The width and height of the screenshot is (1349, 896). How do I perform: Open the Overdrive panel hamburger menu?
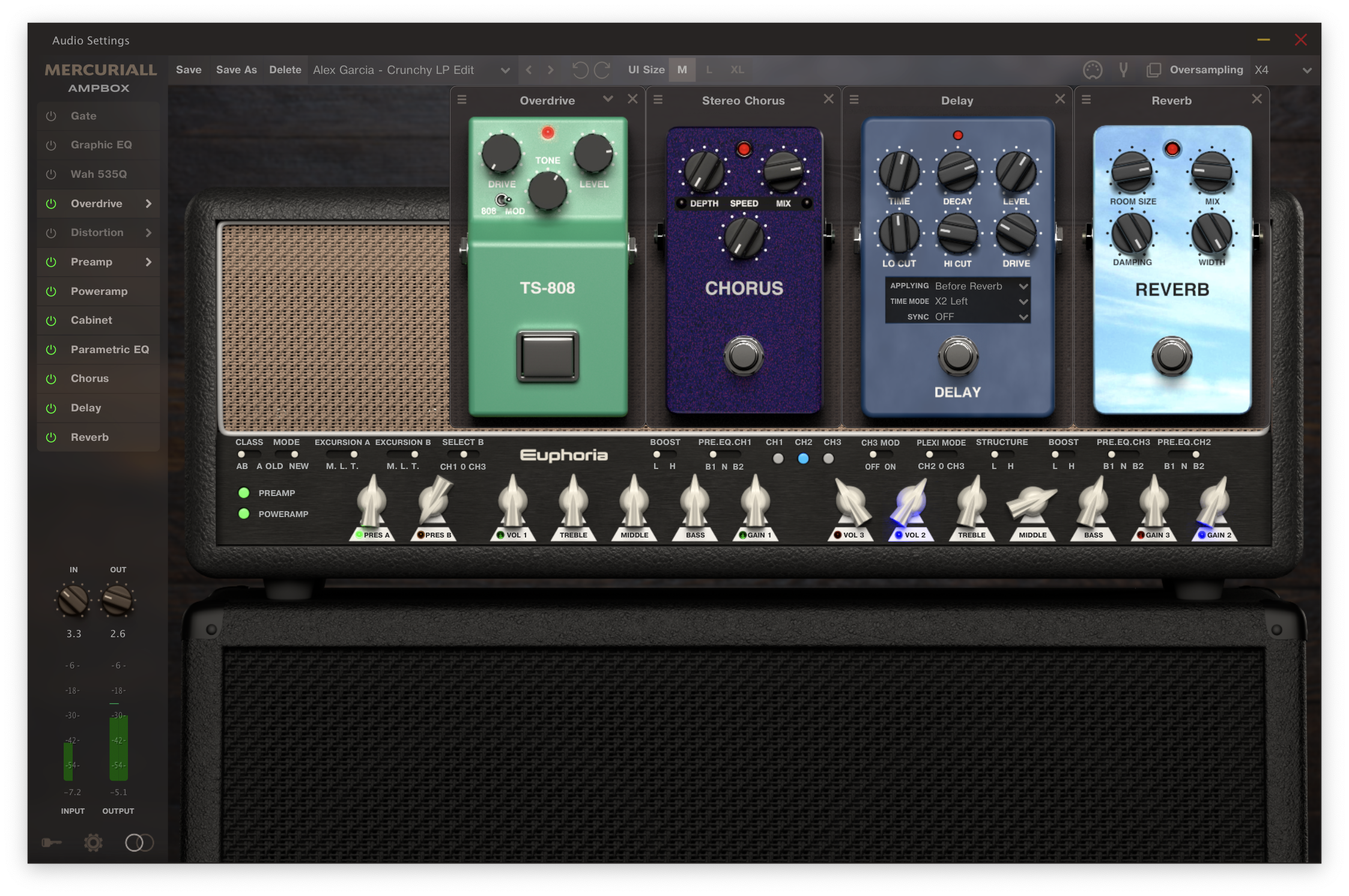point(462,100)
